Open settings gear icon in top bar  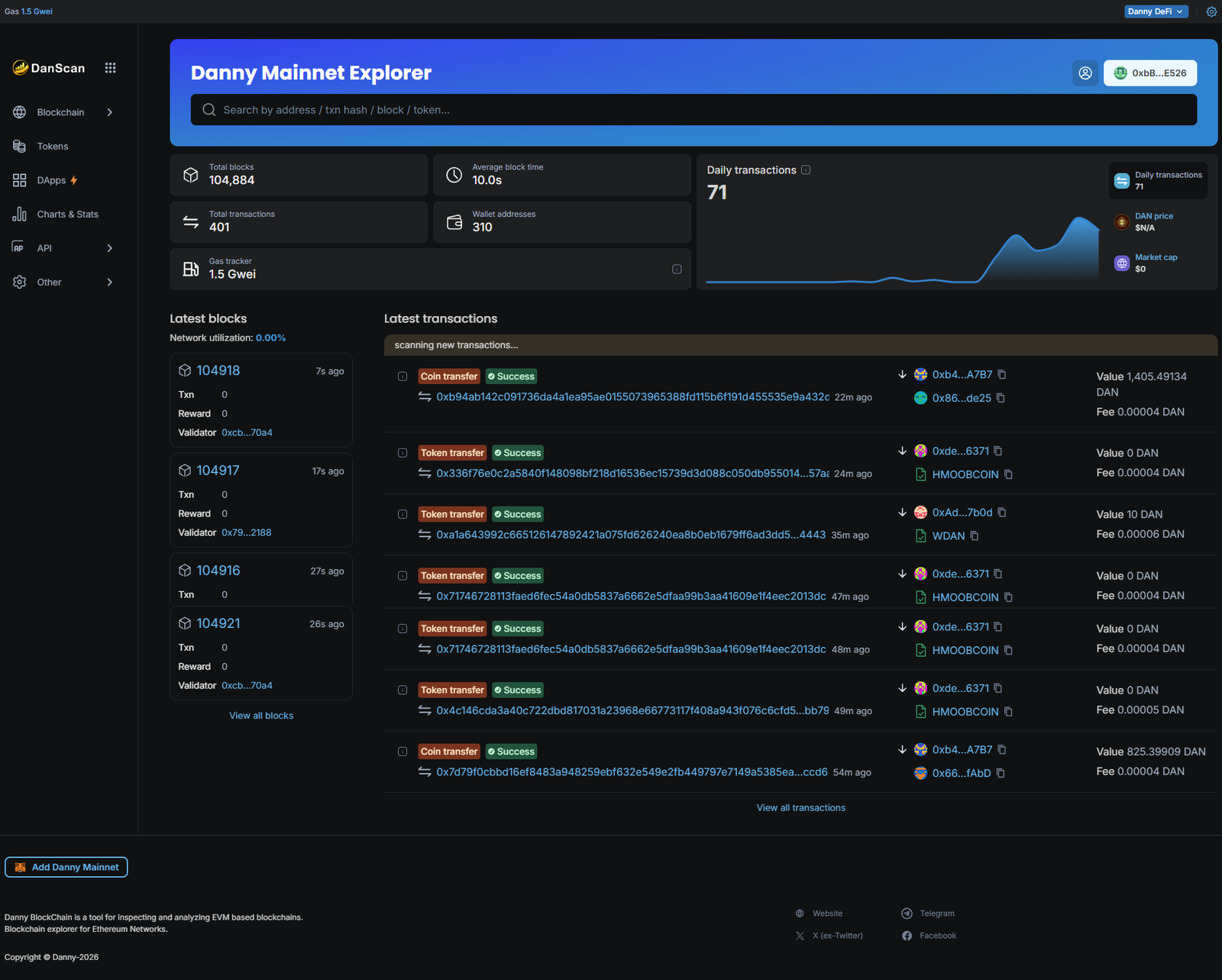click(x=1211, y=11)
